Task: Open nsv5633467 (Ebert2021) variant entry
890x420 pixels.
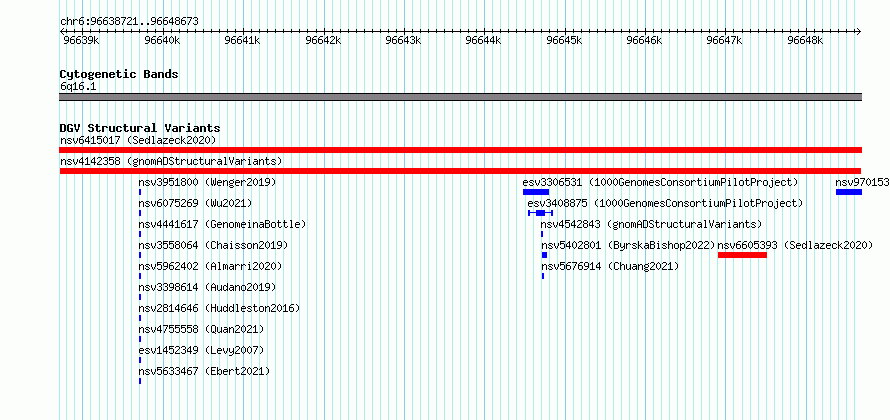Action: tap(204, 371)
